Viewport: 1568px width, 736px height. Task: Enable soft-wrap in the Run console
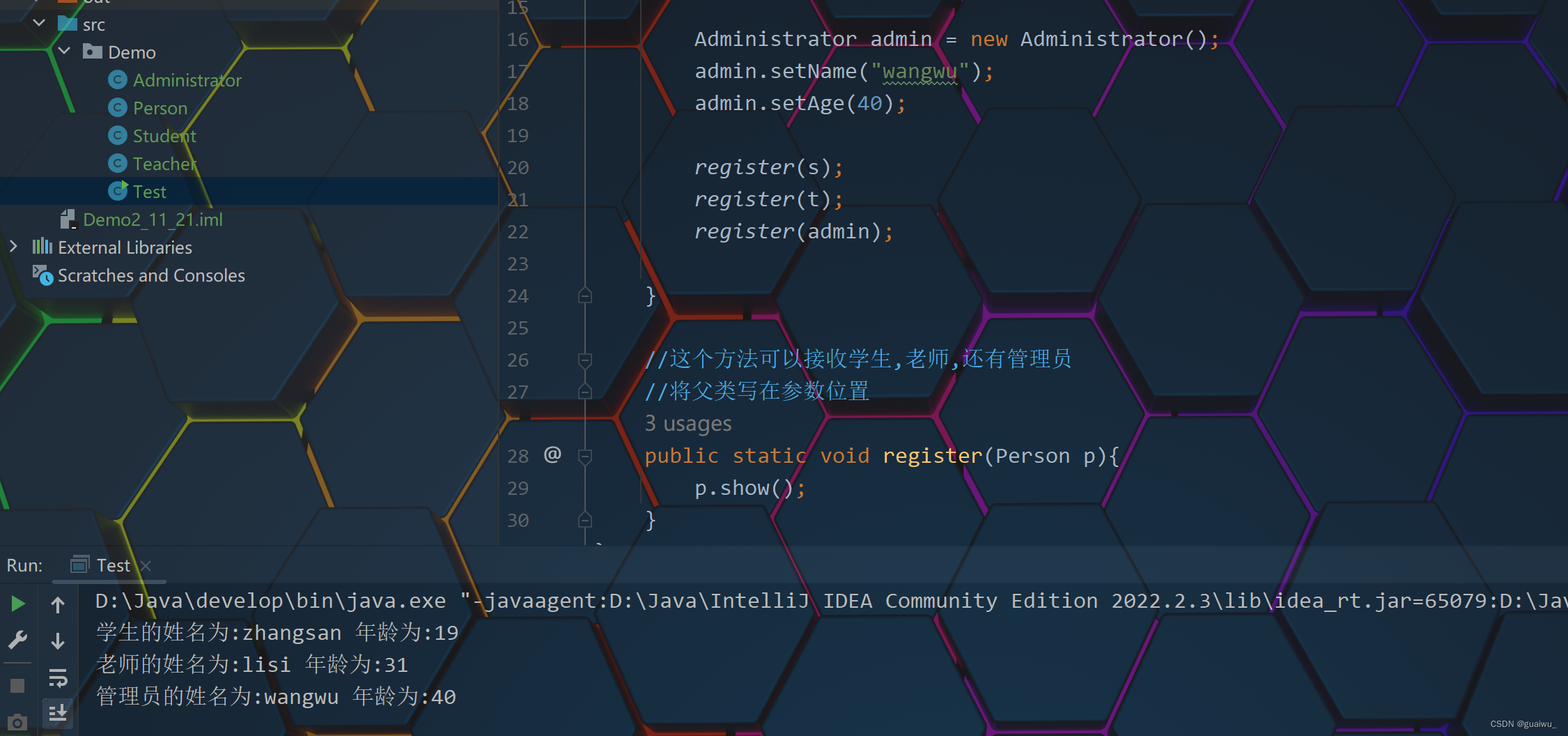(59, 678)
